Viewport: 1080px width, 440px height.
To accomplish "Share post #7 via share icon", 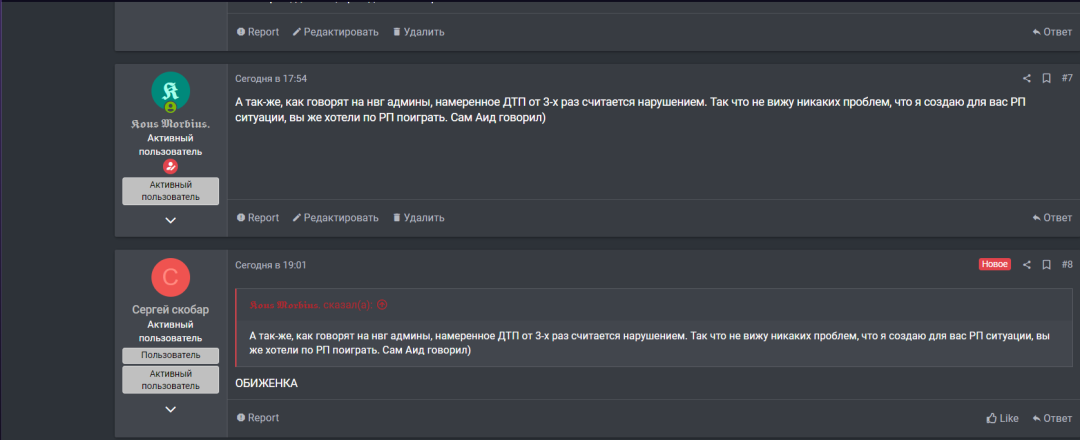I will point(1026,78).
